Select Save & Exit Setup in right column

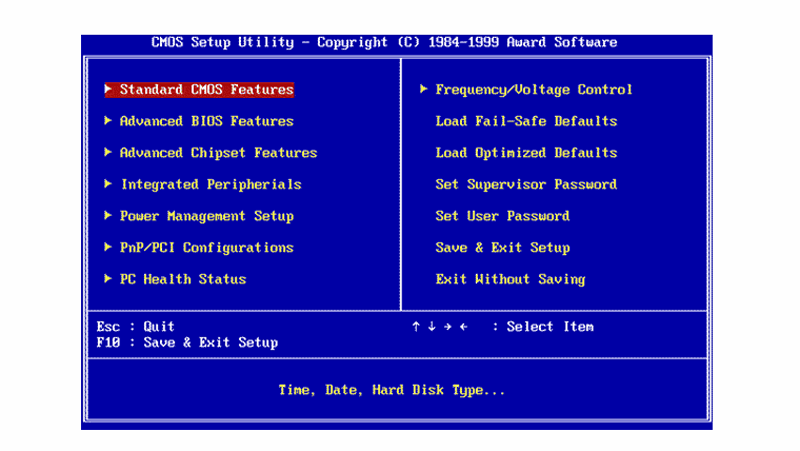click(x=502, y=248)
